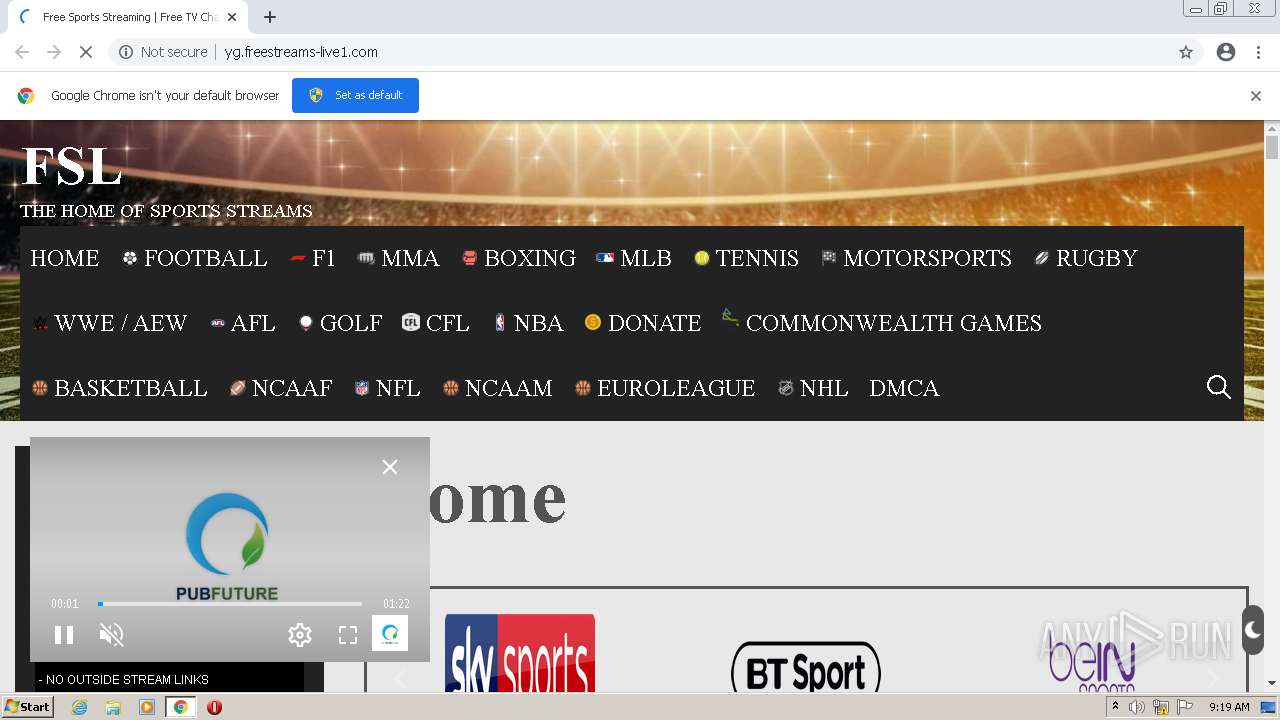Open the website search magnifier icon

click(x=1218, y=387)
